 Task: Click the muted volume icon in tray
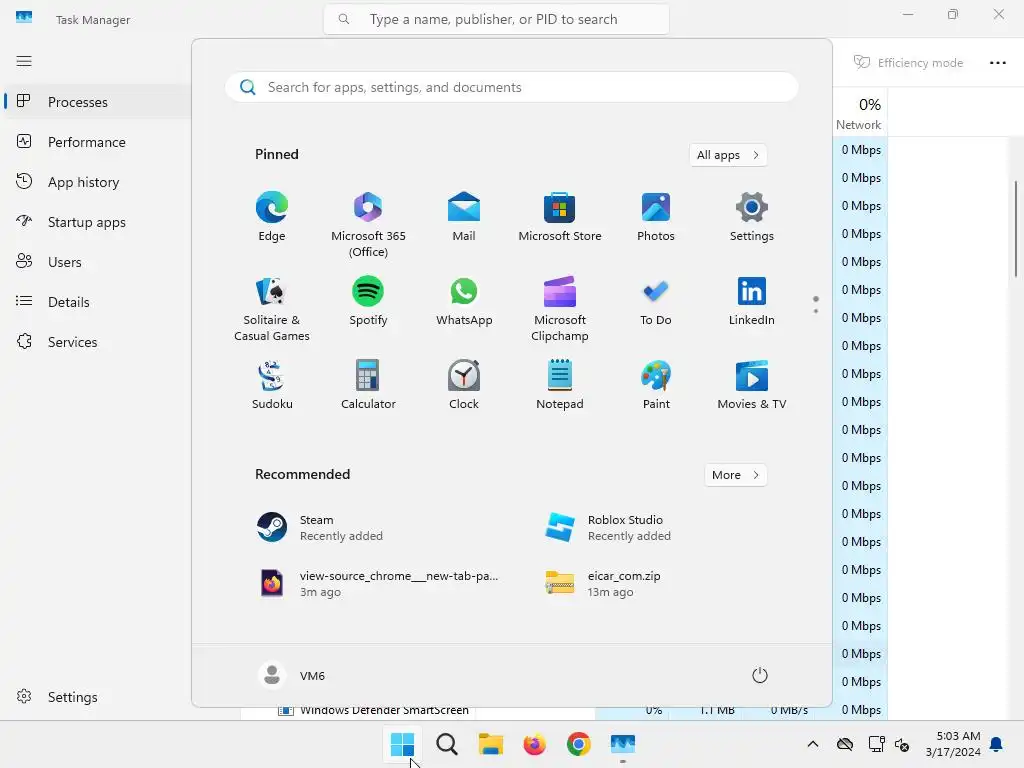903,744
